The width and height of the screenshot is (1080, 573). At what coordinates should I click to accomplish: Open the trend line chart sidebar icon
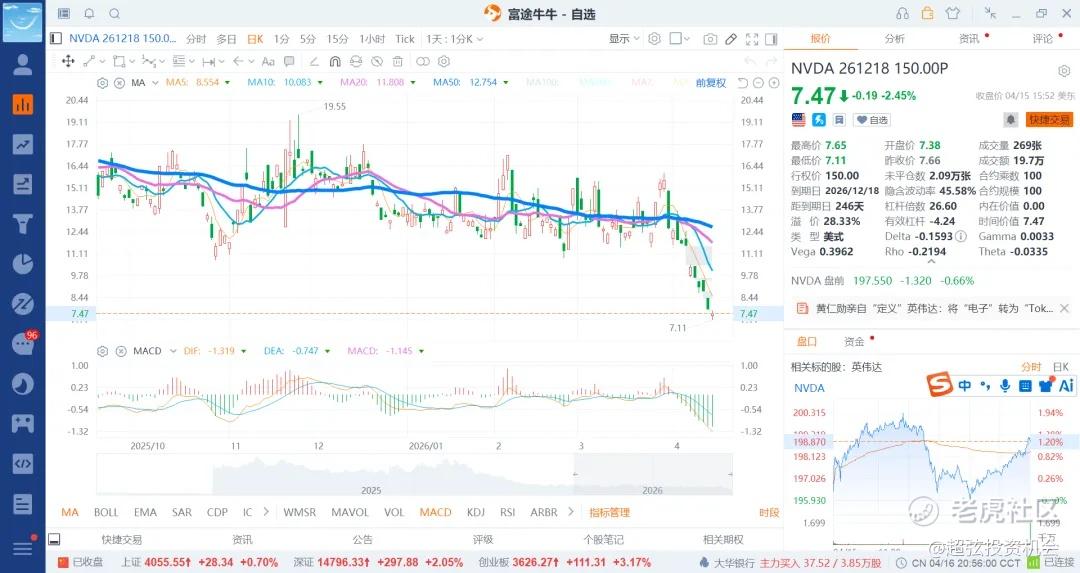tap(23, 144)
